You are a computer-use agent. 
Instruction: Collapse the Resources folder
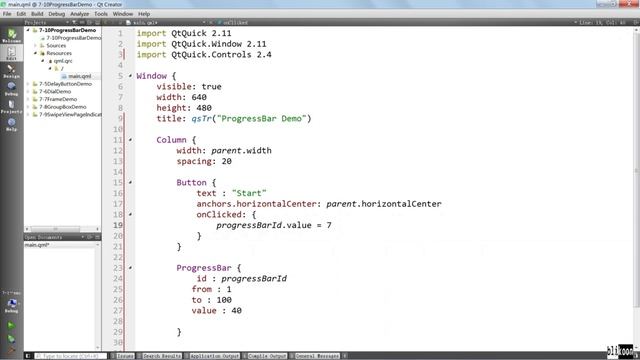(36, 53)
